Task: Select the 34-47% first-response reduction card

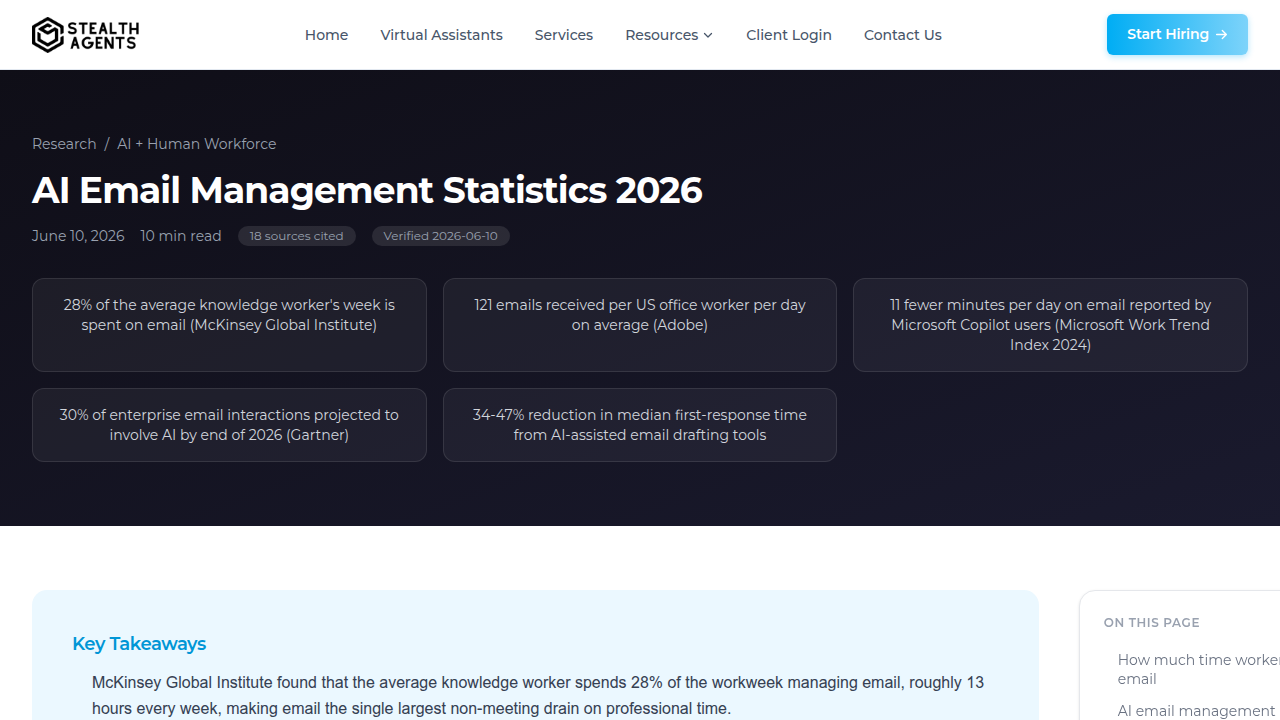Action: click(x=640, y=425)
